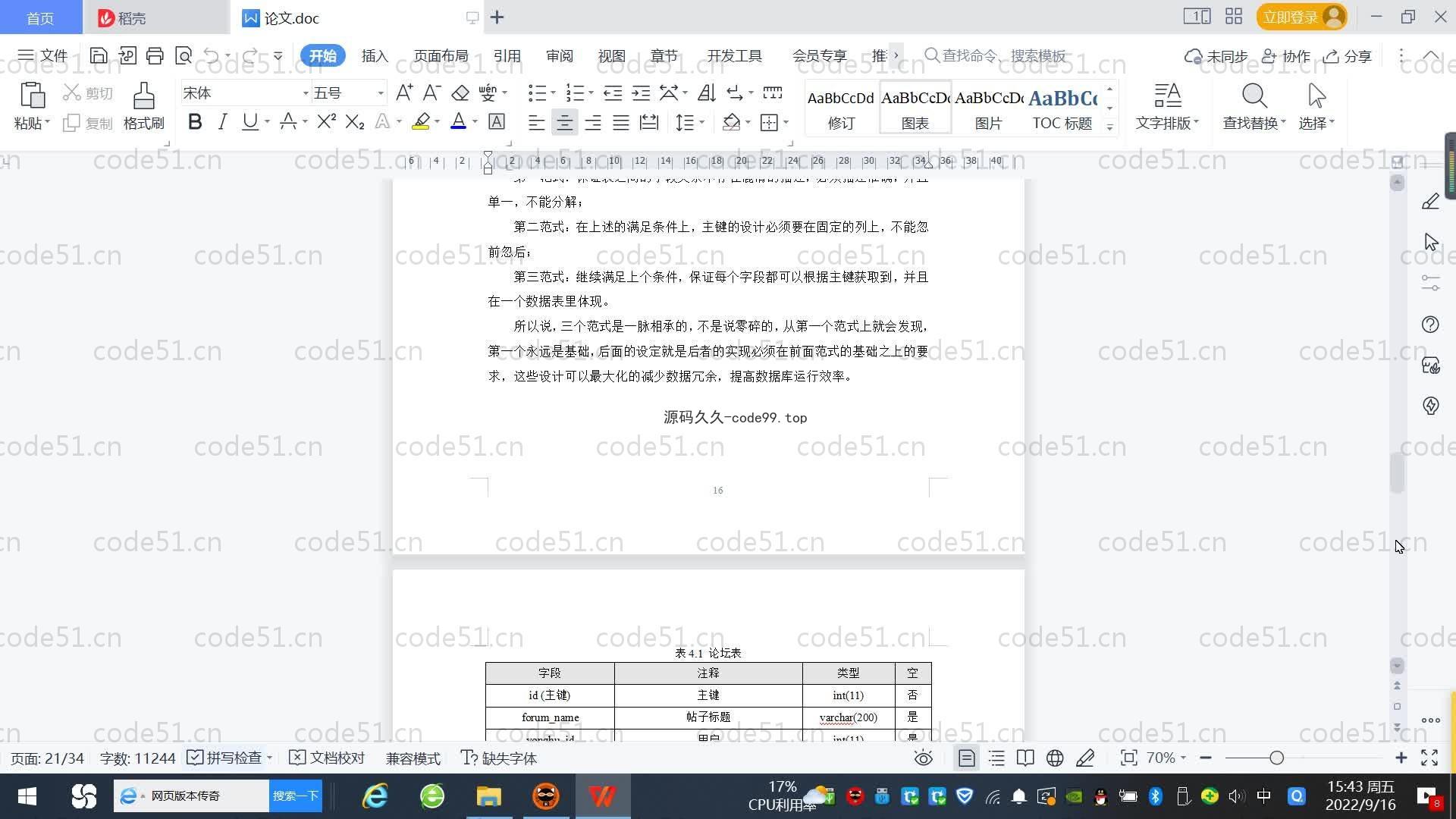1456x819 pixels.
Task: Switch to eye protection mode
Action: pos(923,758)
